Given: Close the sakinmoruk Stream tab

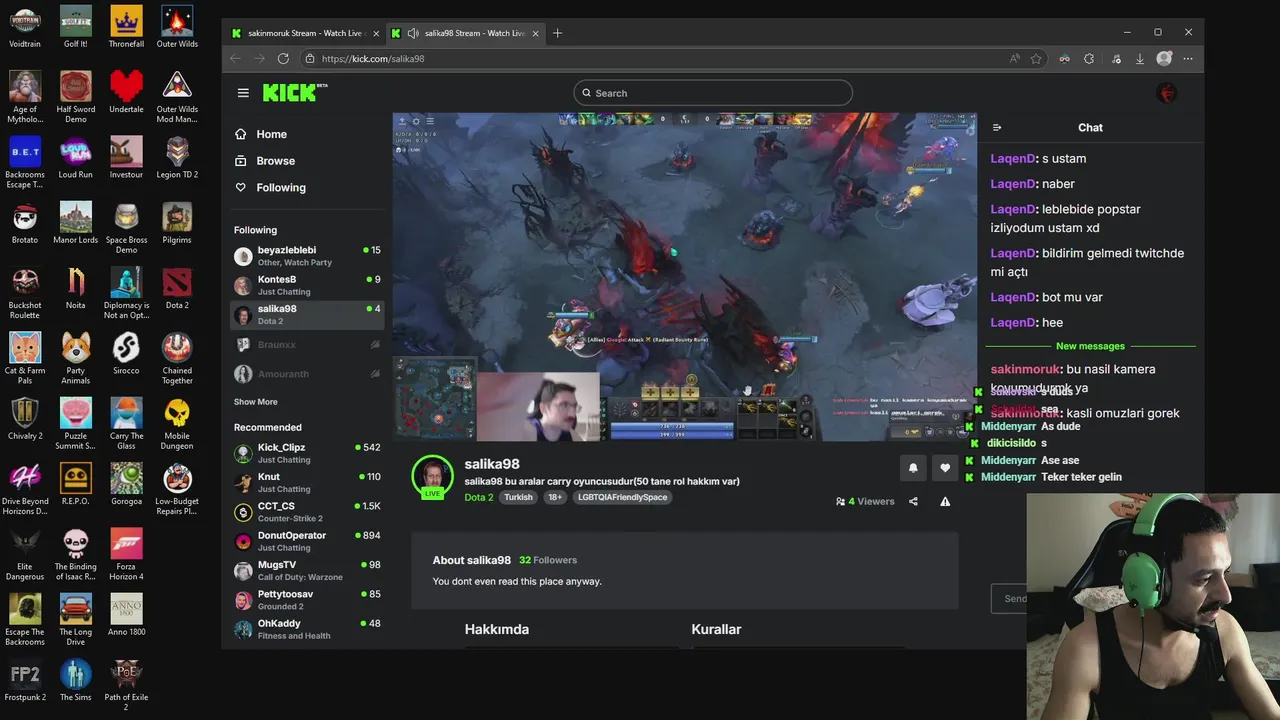Looking at the screenshot, I should tap(376, 33).
